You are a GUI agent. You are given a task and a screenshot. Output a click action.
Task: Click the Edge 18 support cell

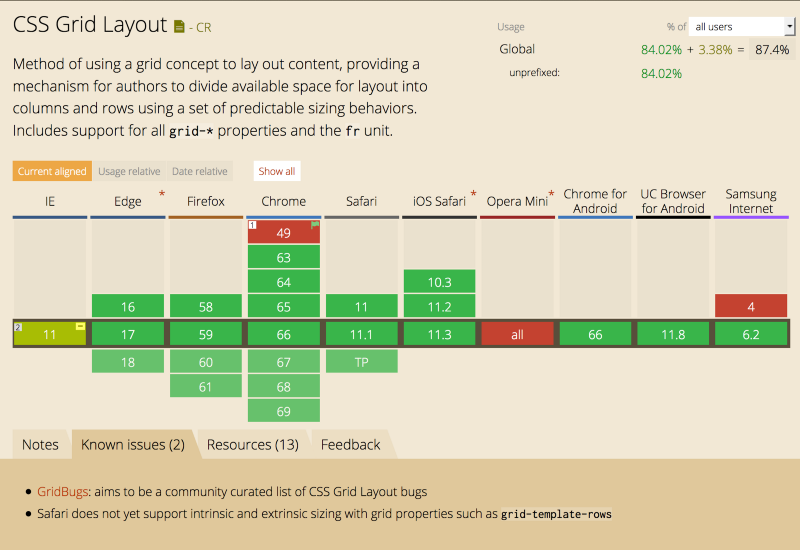pos(128,362)
